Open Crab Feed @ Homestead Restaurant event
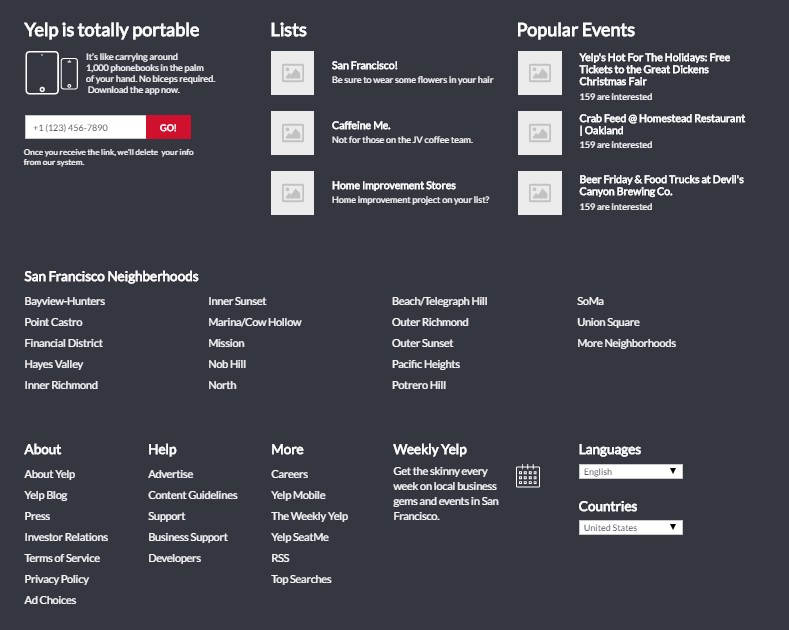 click(x=662, y=124)
